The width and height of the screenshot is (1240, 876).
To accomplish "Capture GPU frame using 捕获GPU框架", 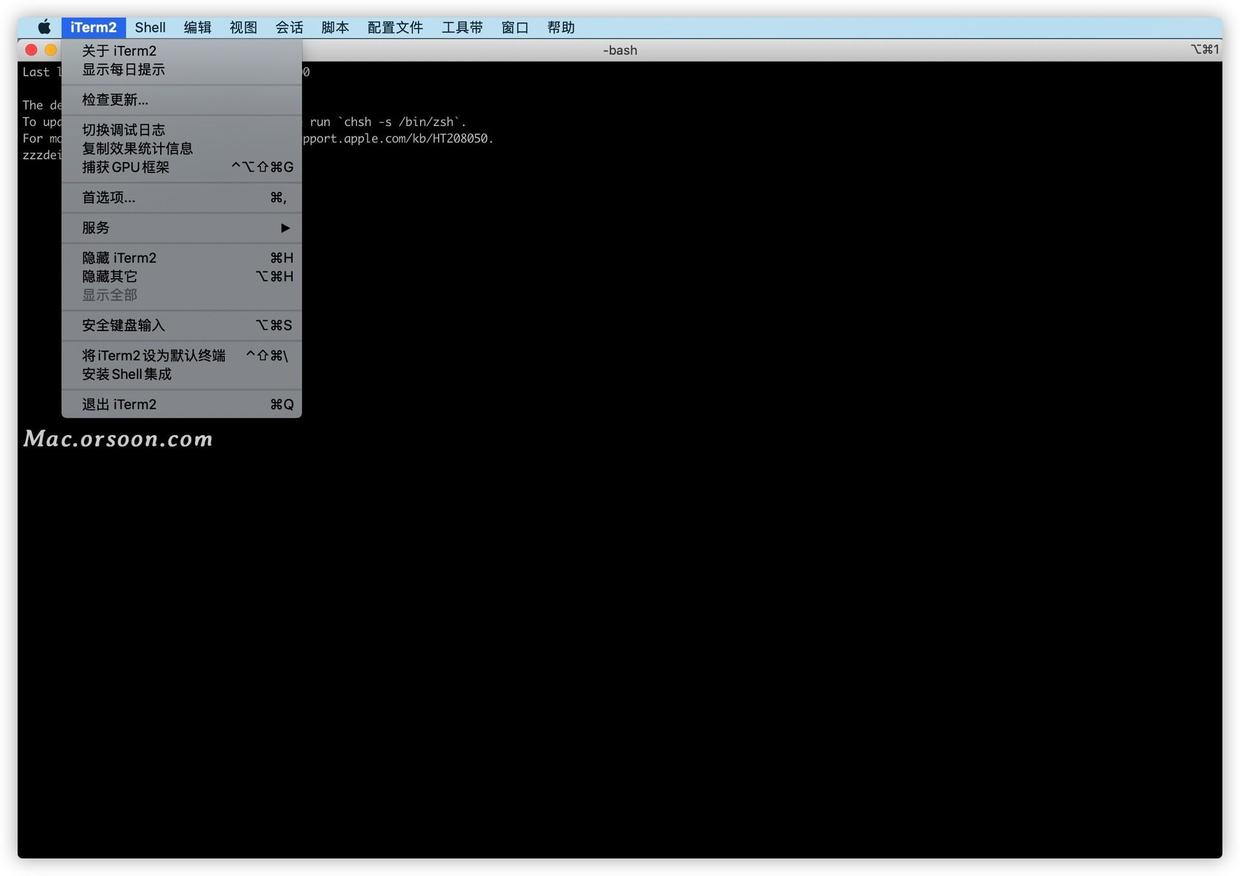I will pyautogui.click(x=126, y=166).
